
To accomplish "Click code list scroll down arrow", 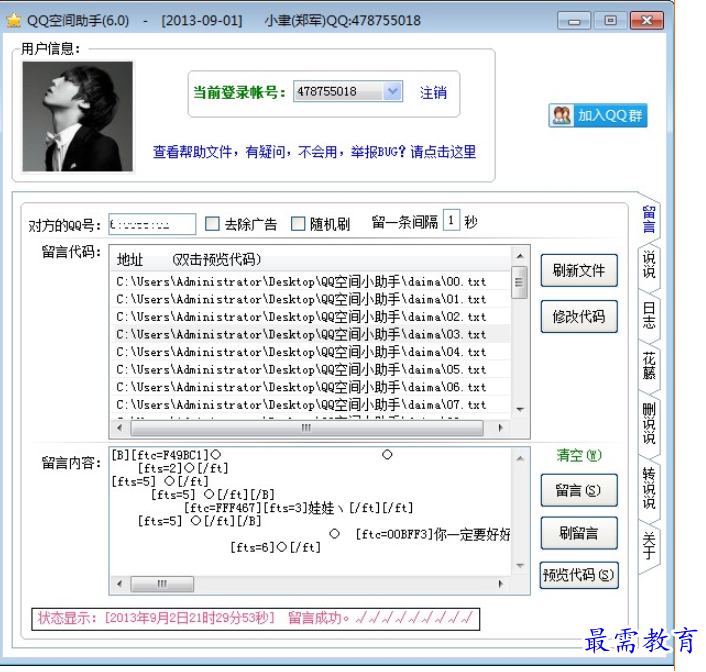I will coord(520,409).
